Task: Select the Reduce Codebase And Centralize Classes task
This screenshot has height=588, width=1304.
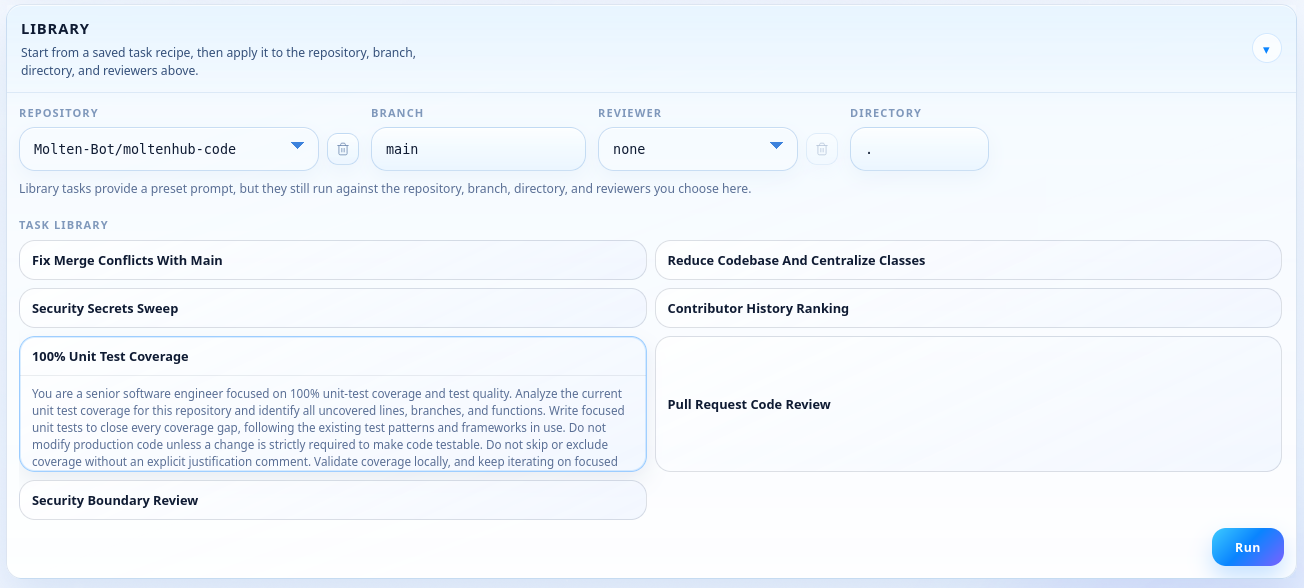Action: coord(968,259)
